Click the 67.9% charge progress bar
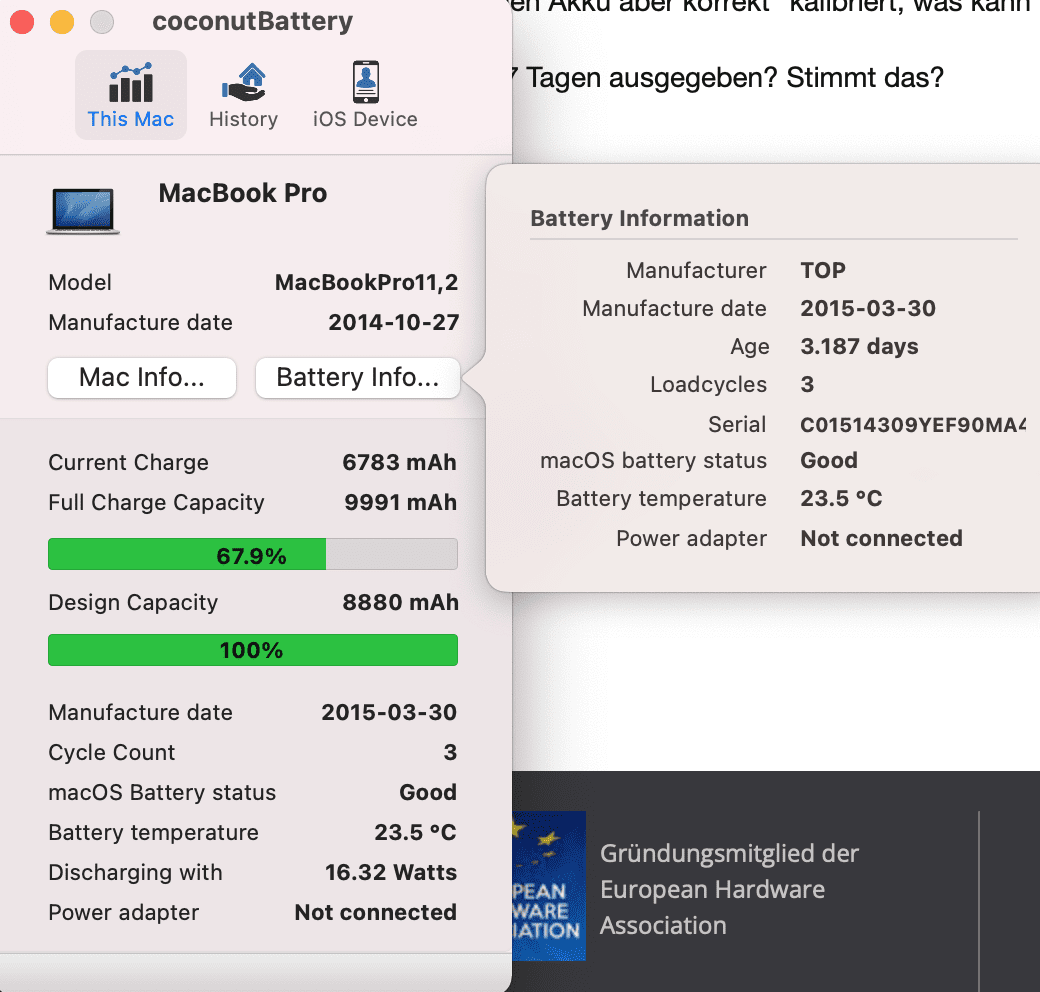 [253, 554]
